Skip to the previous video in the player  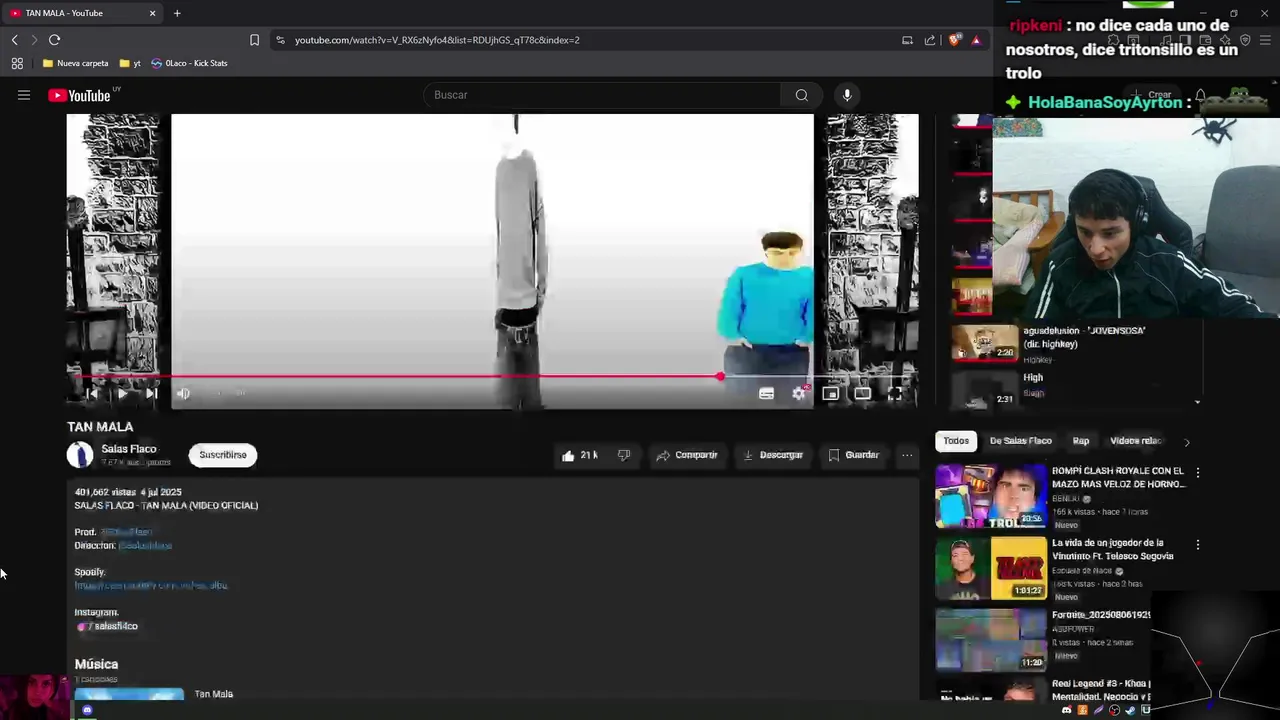click(x=92, y=394)
